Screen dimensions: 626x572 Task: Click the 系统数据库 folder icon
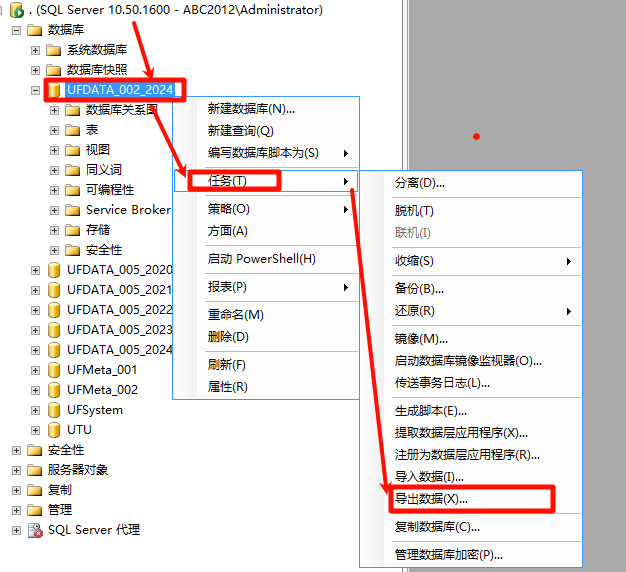tap(53, 50)
